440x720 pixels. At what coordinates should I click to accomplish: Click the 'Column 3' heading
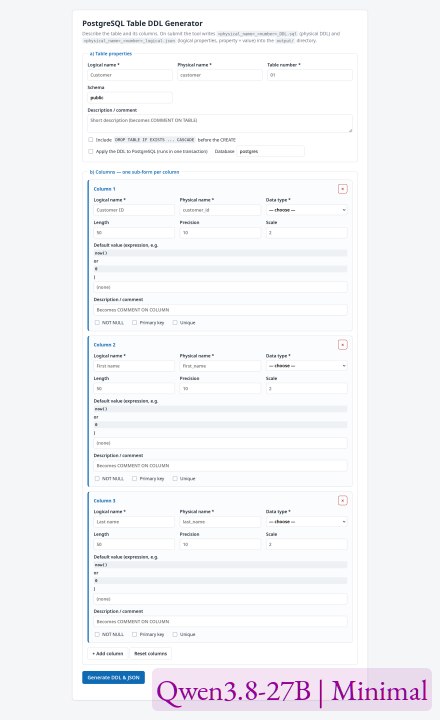[105, 501]
